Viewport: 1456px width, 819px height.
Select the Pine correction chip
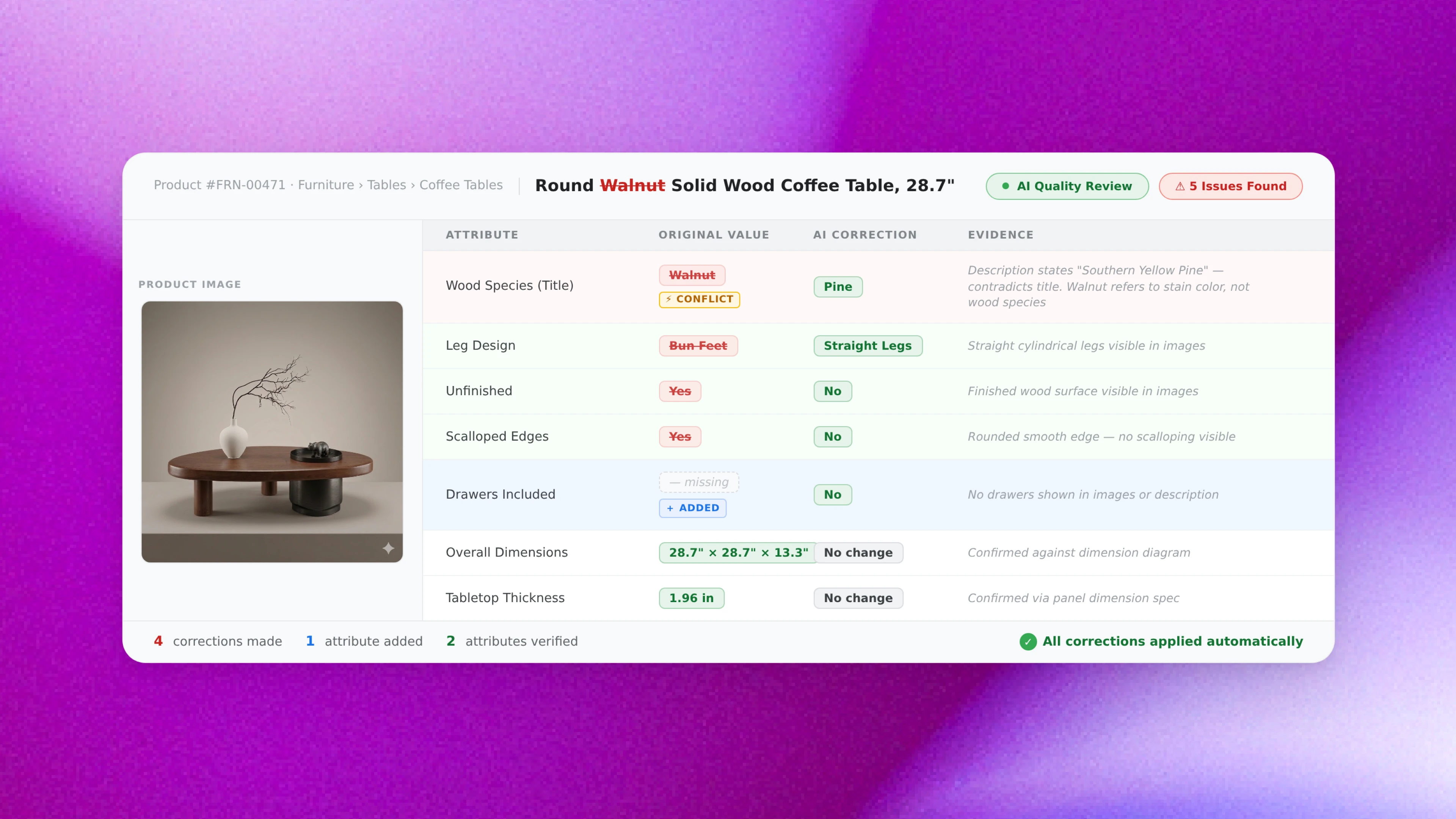tap(838, 287)
